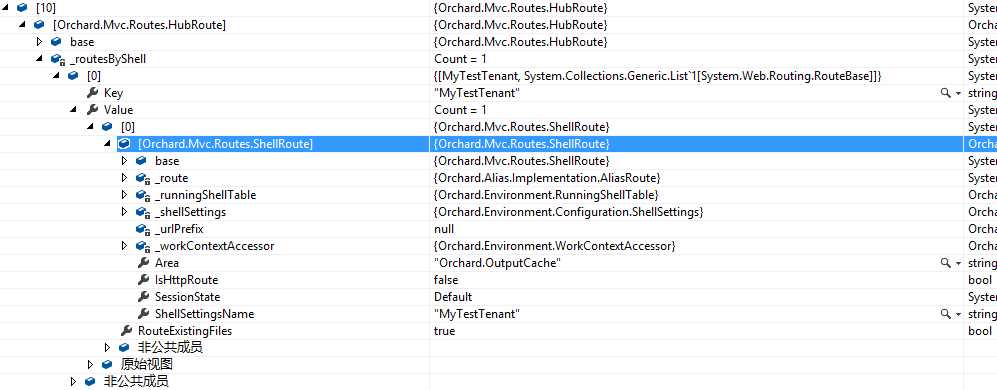Collapse the [Orchard.Mvc.Routes.ShellRoute] selected node

pyautogui.click(x=107, y=144)
